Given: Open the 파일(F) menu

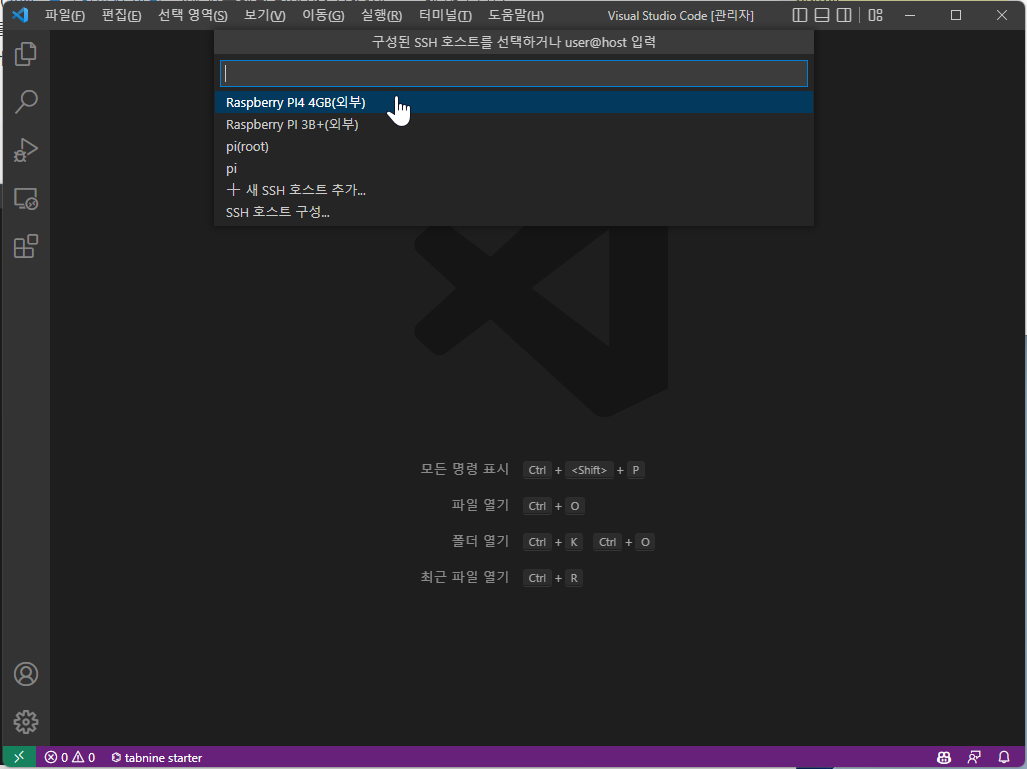Looking at the screenshot, I should pos(64,15).
